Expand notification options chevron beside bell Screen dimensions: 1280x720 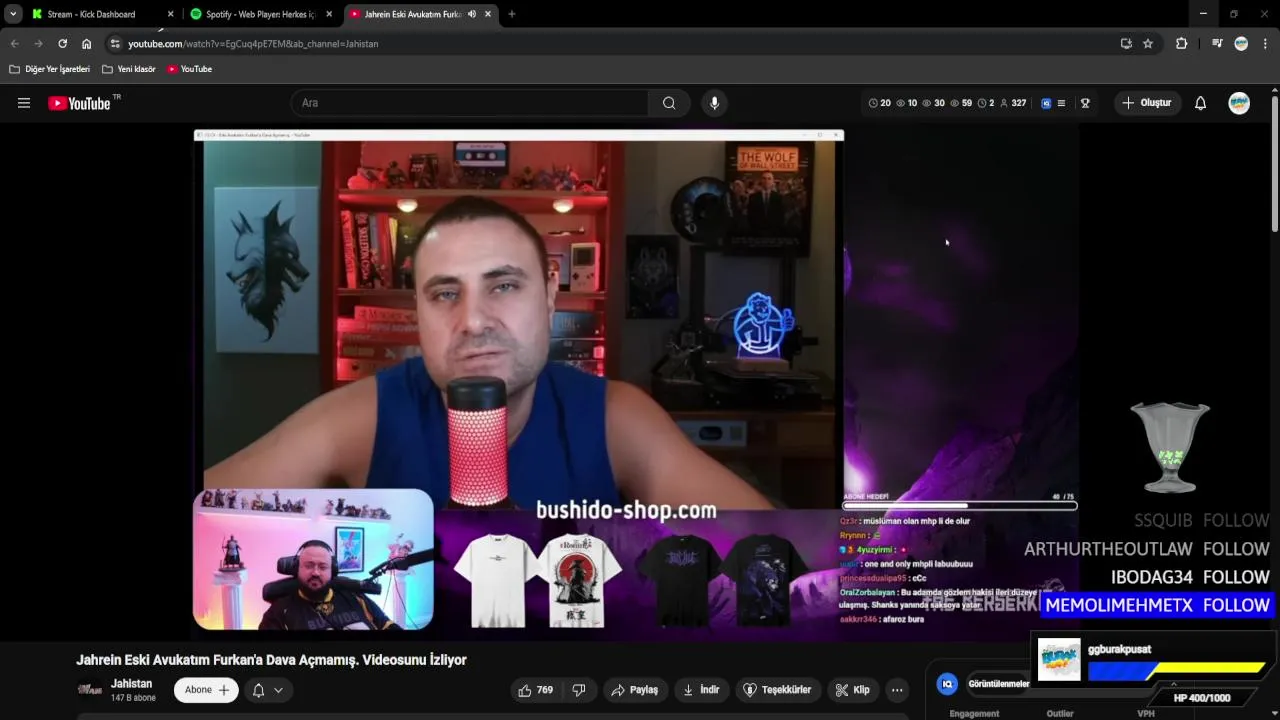(x=279, y=690)
